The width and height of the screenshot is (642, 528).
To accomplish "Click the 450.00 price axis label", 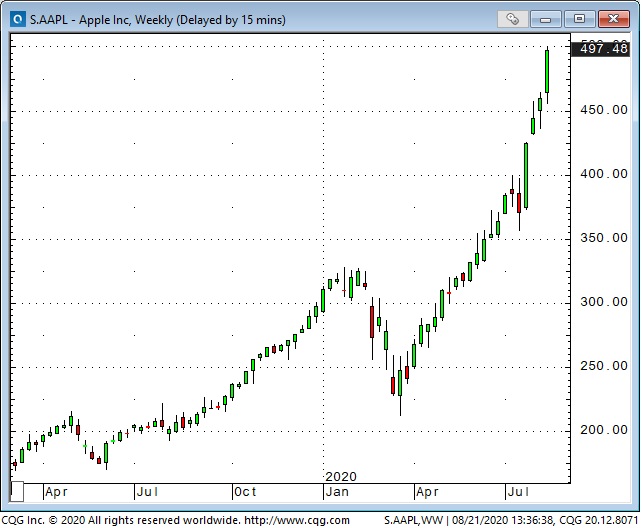I will (x=604, y=110).
